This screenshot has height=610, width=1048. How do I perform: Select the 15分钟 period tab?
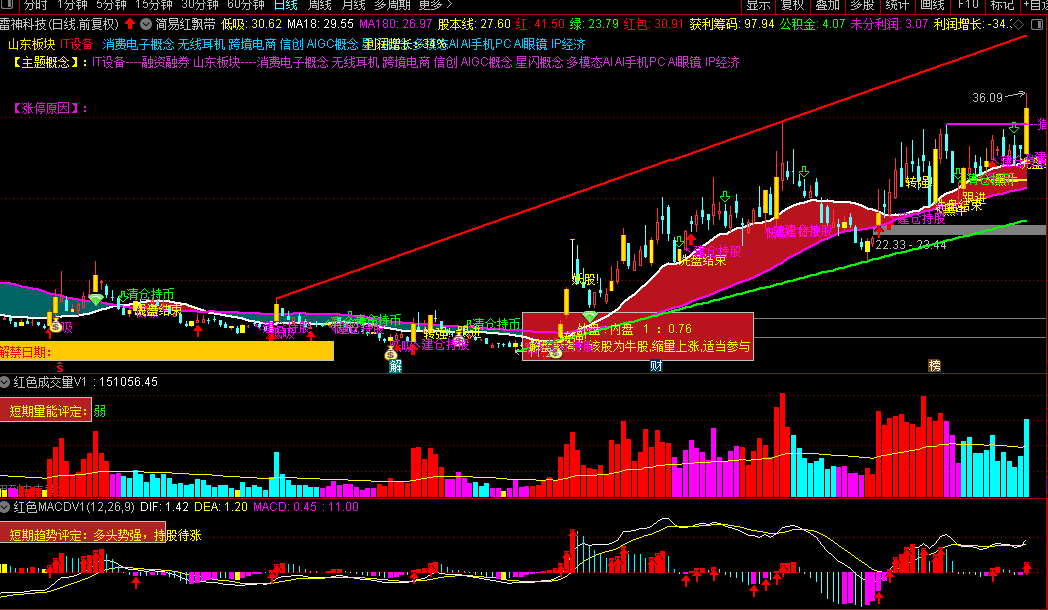(x=154, y=5)
